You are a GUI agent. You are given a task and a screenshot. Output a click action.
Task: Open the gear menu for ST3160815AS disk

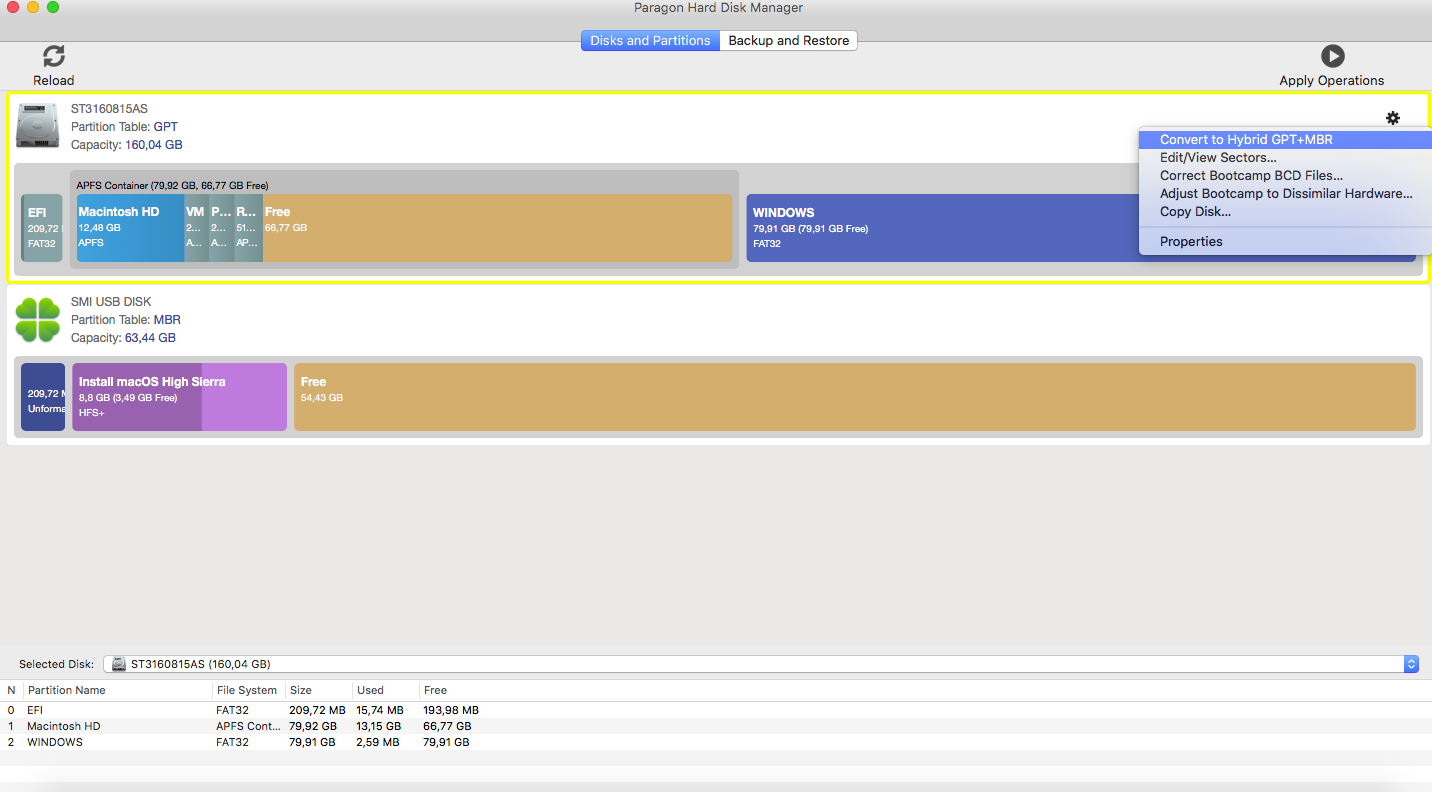pos(1392,118)
